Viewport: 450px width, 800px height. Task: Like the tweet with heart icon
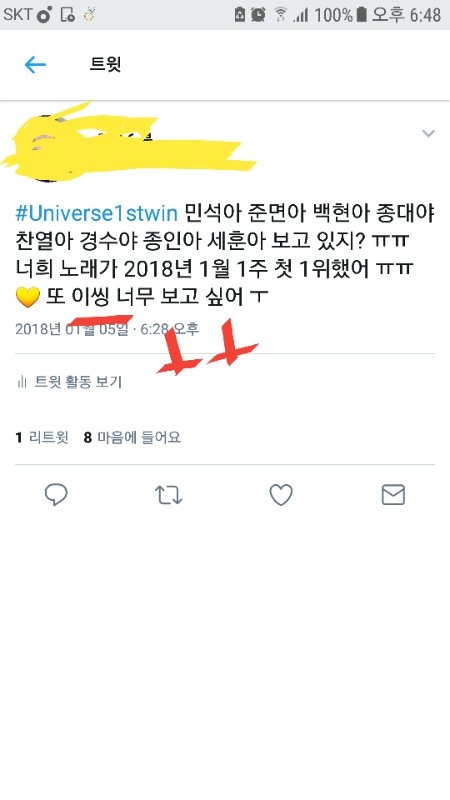pos(281,495)
